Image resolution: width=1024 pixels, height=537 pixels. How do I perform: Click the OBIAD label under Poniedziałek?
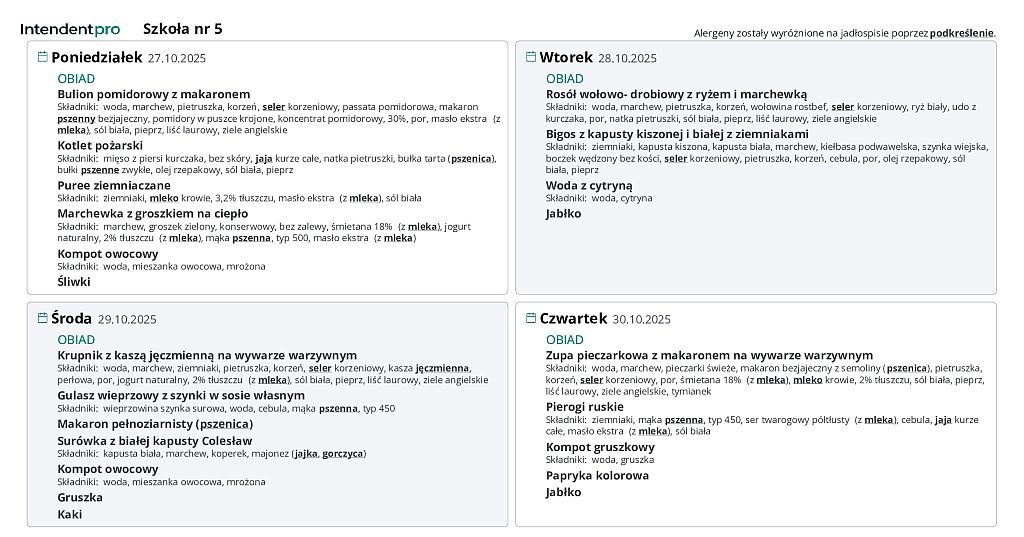tap(76, 79)
